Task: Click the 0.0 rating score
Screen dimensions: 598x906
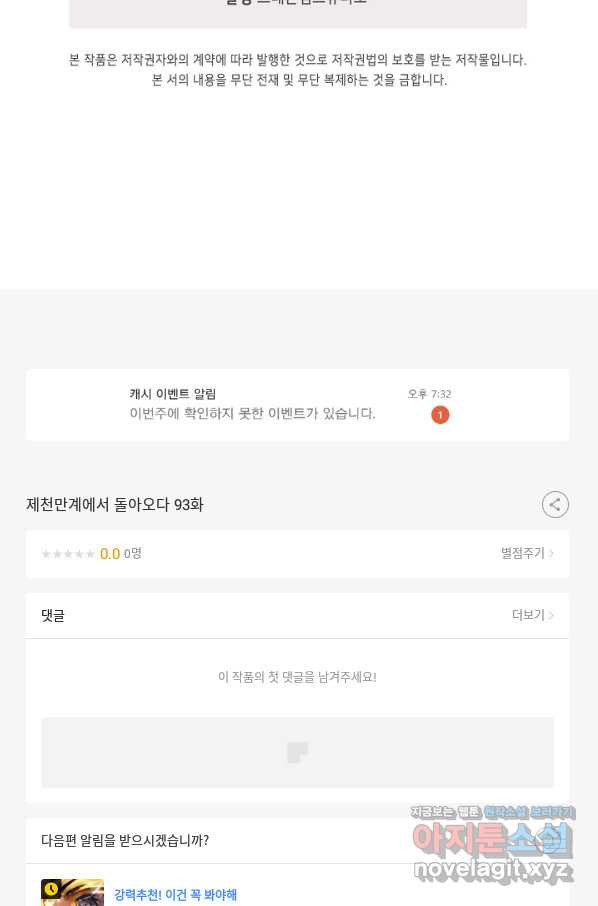Action: coord(110,554)
